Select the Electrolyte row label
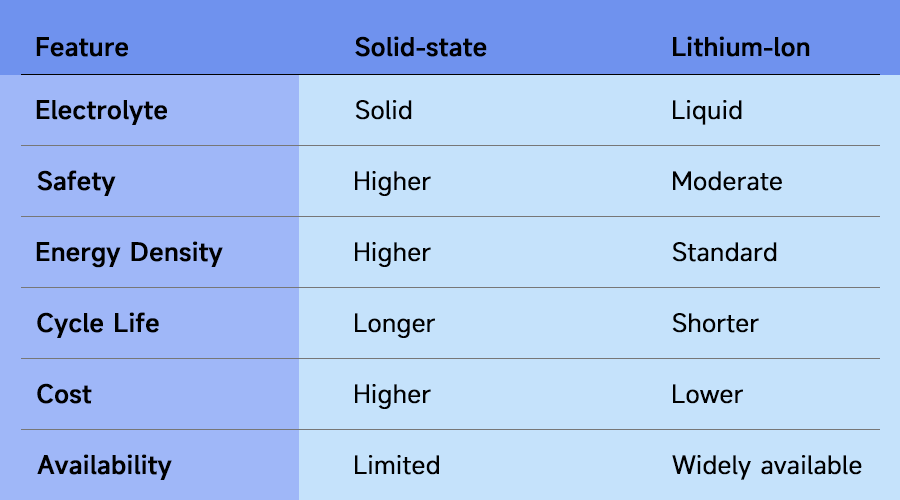The width and height of the screenshot is (900, 500). [101, 110]
